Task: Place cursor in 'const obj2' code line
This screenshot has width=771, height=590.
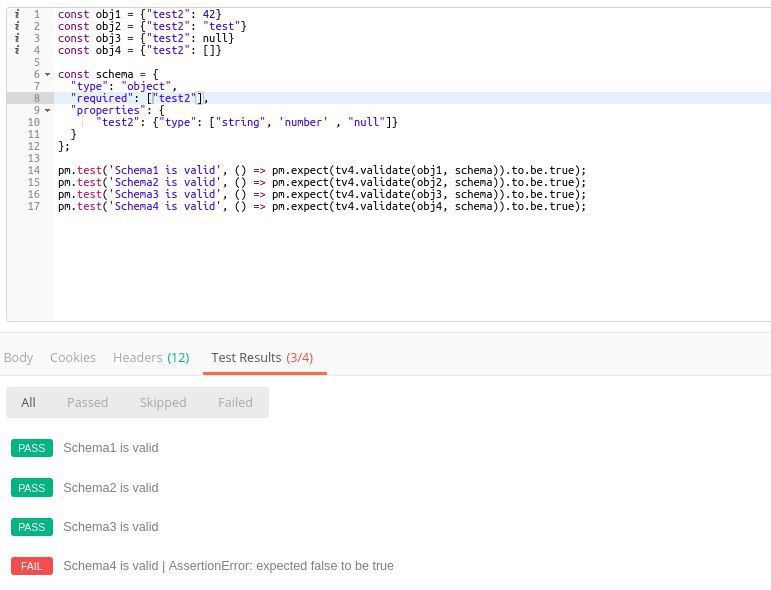Action: (152, 26)
